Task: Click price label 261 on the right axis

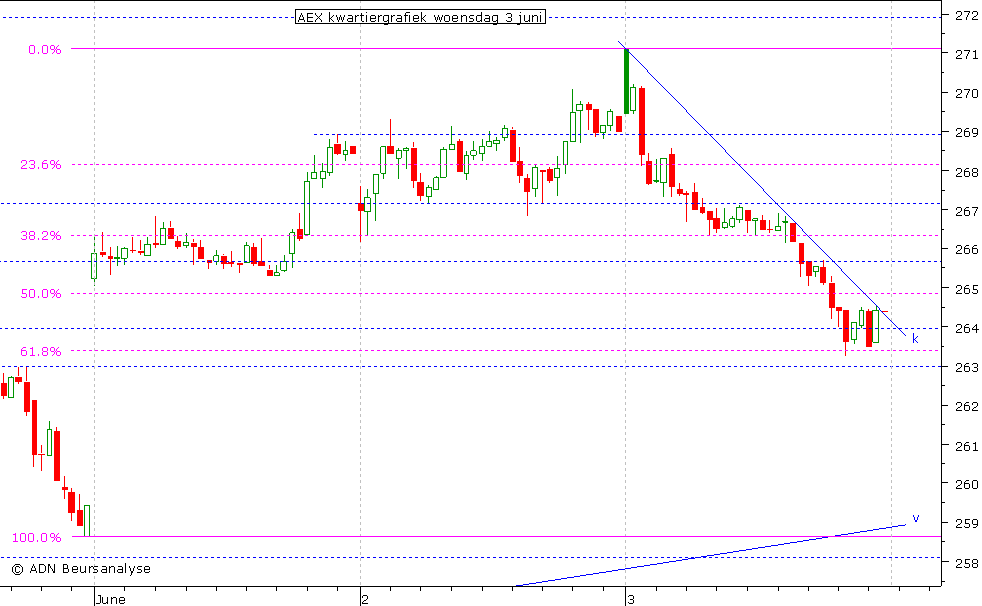Action: (x=967, y=446)
